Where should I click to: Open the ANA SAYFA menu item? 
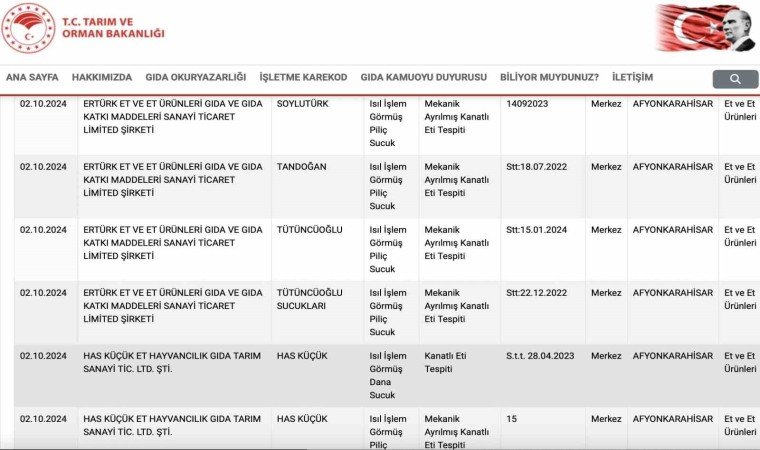[32, 78]
